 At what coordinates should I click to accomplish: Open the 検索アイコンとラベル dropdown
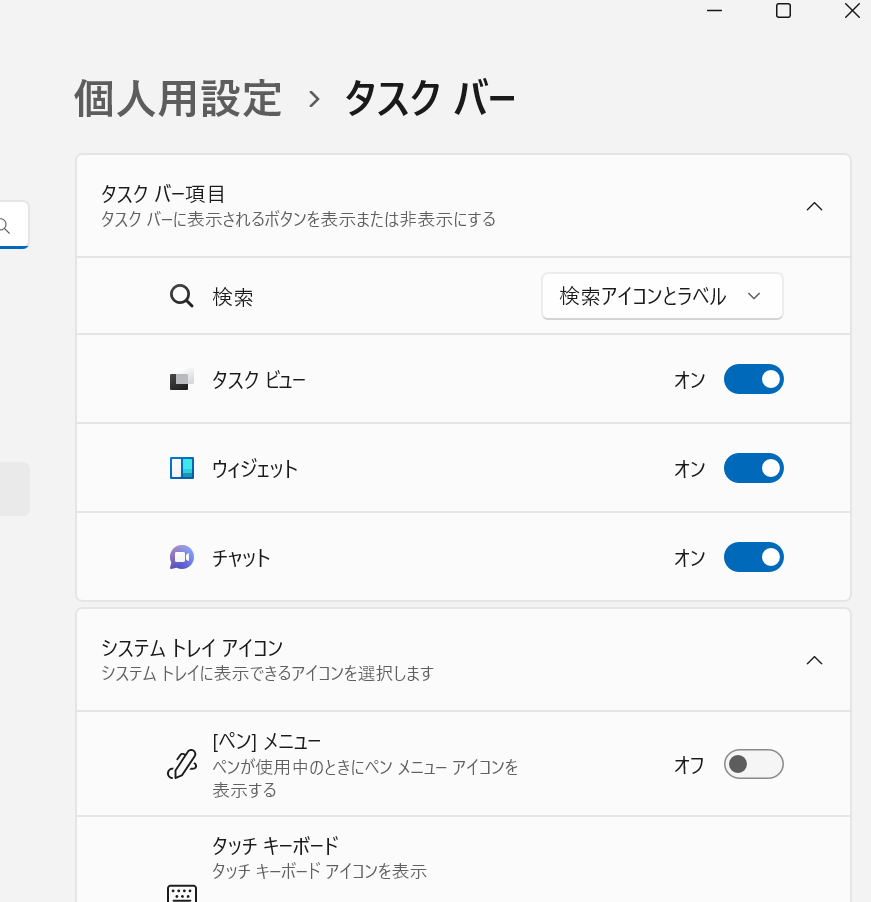tap(661, 297)
